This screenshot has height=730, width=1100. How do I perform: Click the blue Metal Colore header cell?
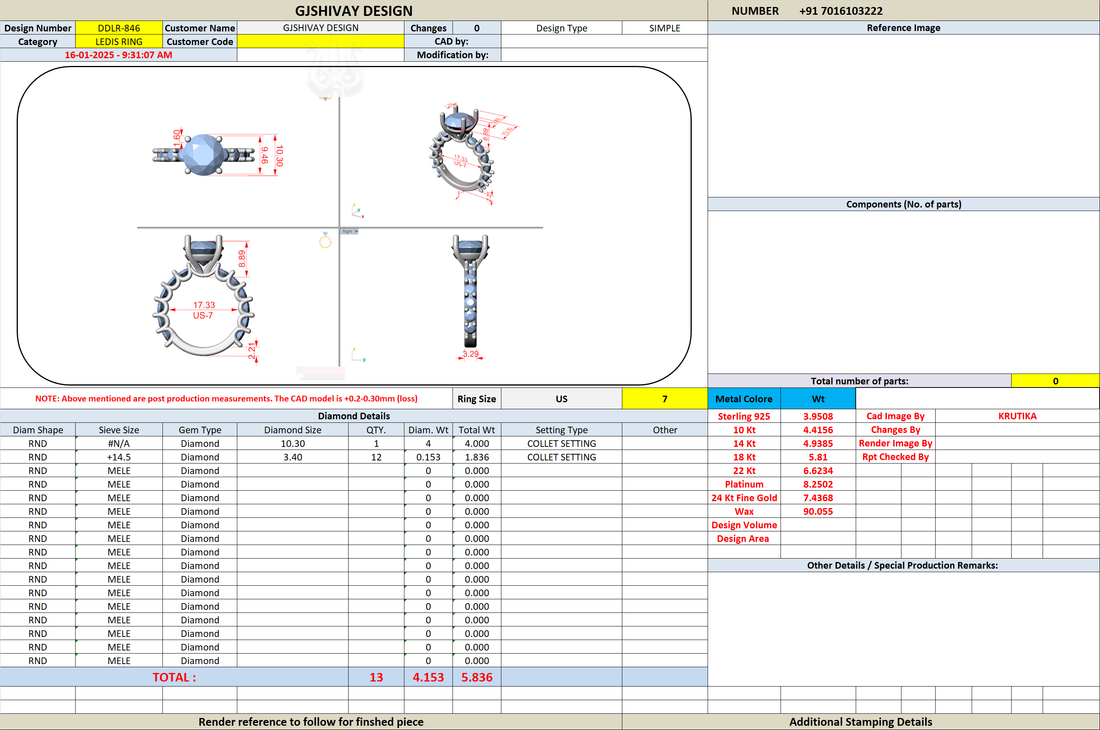point(744,398)
